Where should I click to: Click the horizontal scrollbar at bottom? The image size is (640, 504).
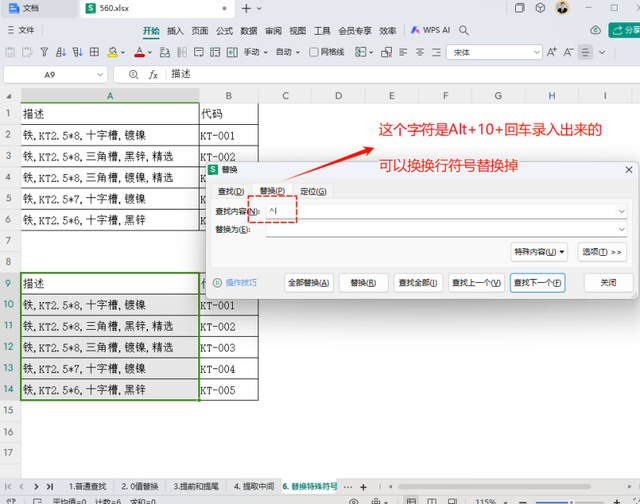[x=494, y=486]
